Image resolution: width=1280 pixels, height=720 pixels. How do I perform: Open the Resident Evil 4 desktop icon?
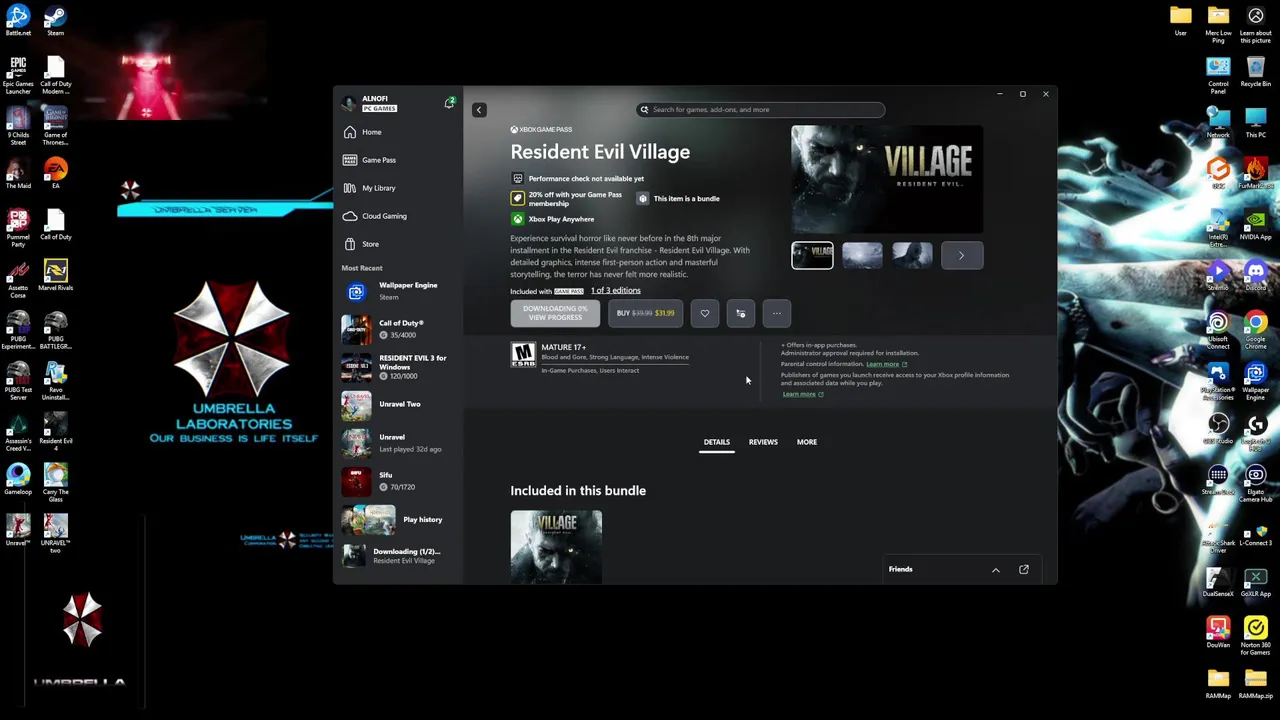[55, 431]
